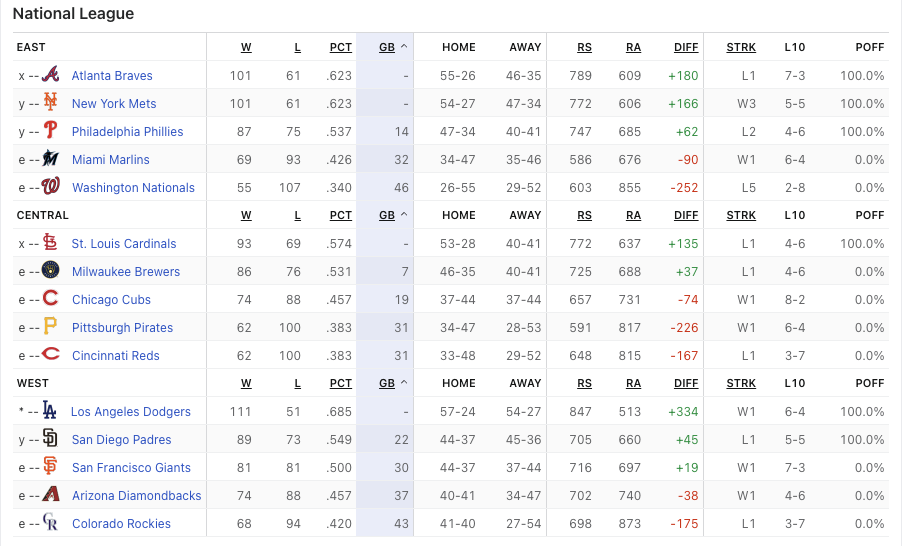Click the Milwaukee Brewers logo icon
Image resolution: width=902 pixels, height=546 pixels.
51,271
